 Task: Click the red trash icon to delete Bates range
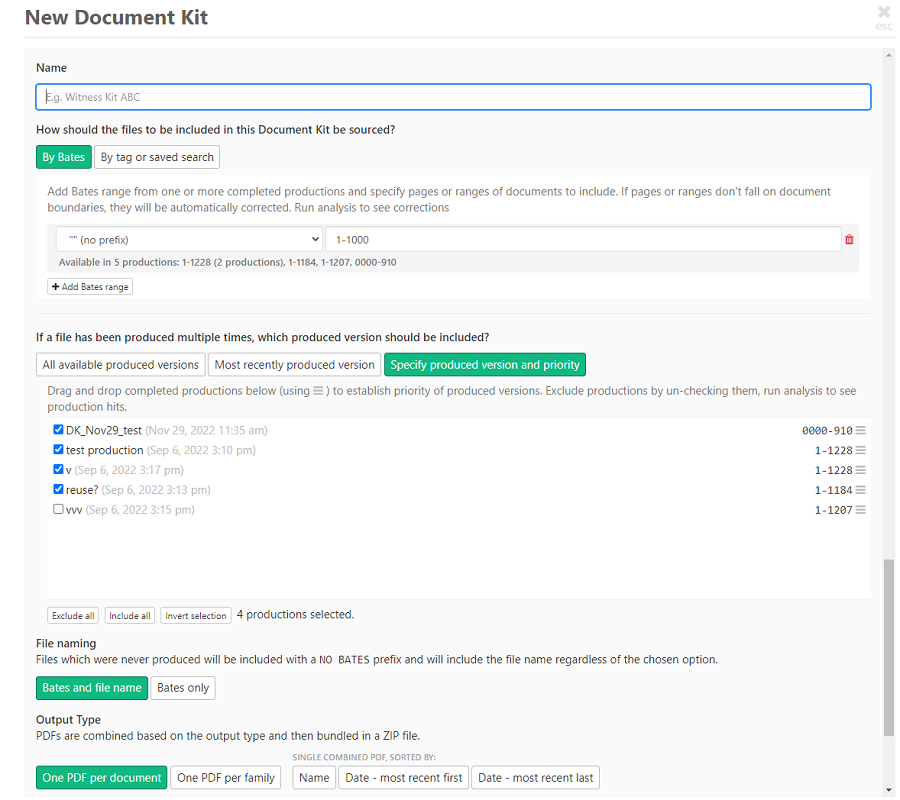(x=849, y=240)
